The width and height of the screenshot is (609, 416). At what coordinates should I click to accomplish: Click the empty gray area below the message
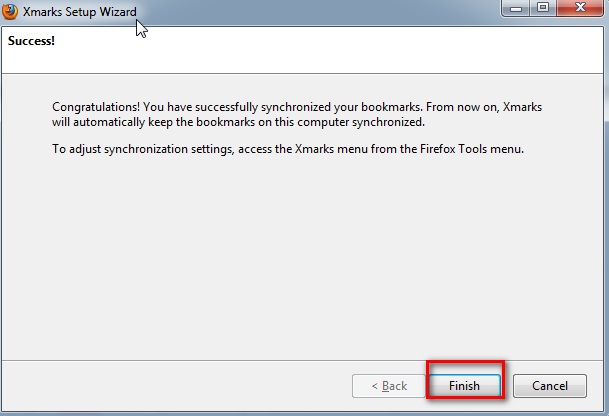click(x=302, y=256)
